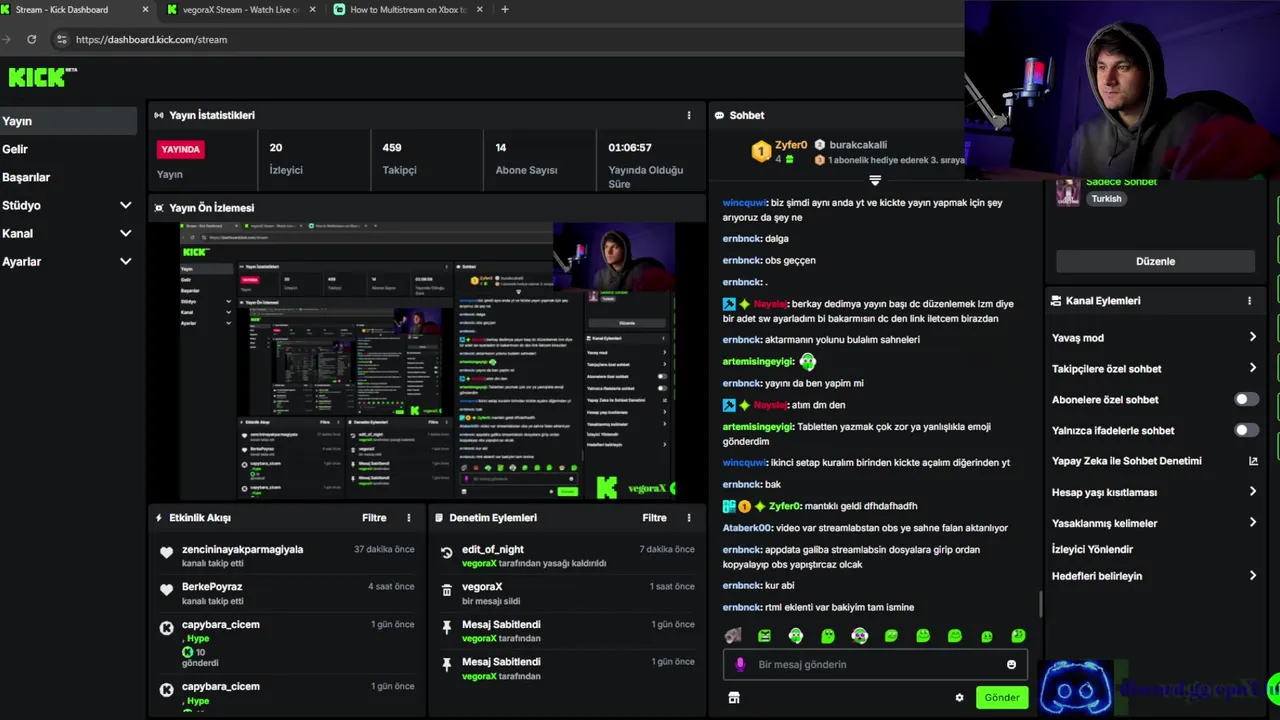Click the undo icon beside edit_of_night
Image resolution: width=1280 pixels, height=720 pixels.
[x=447, y=553]
